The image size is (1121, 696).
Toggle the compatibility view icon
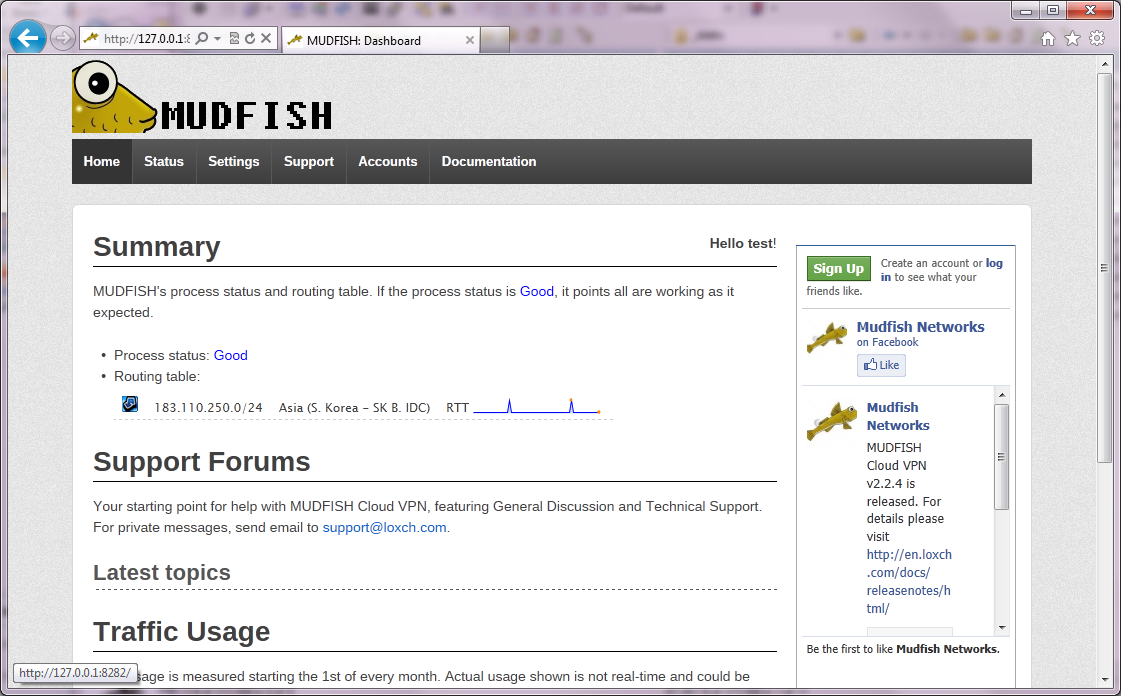click(x=234, y=39)
